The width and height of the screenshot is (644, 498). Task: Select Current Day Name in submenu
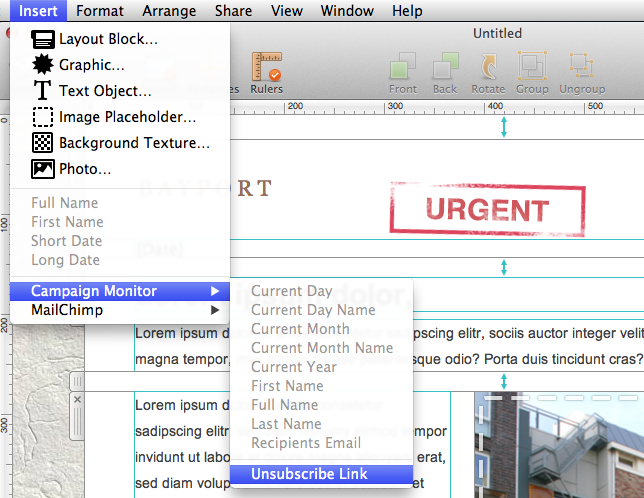click(322, 310)
